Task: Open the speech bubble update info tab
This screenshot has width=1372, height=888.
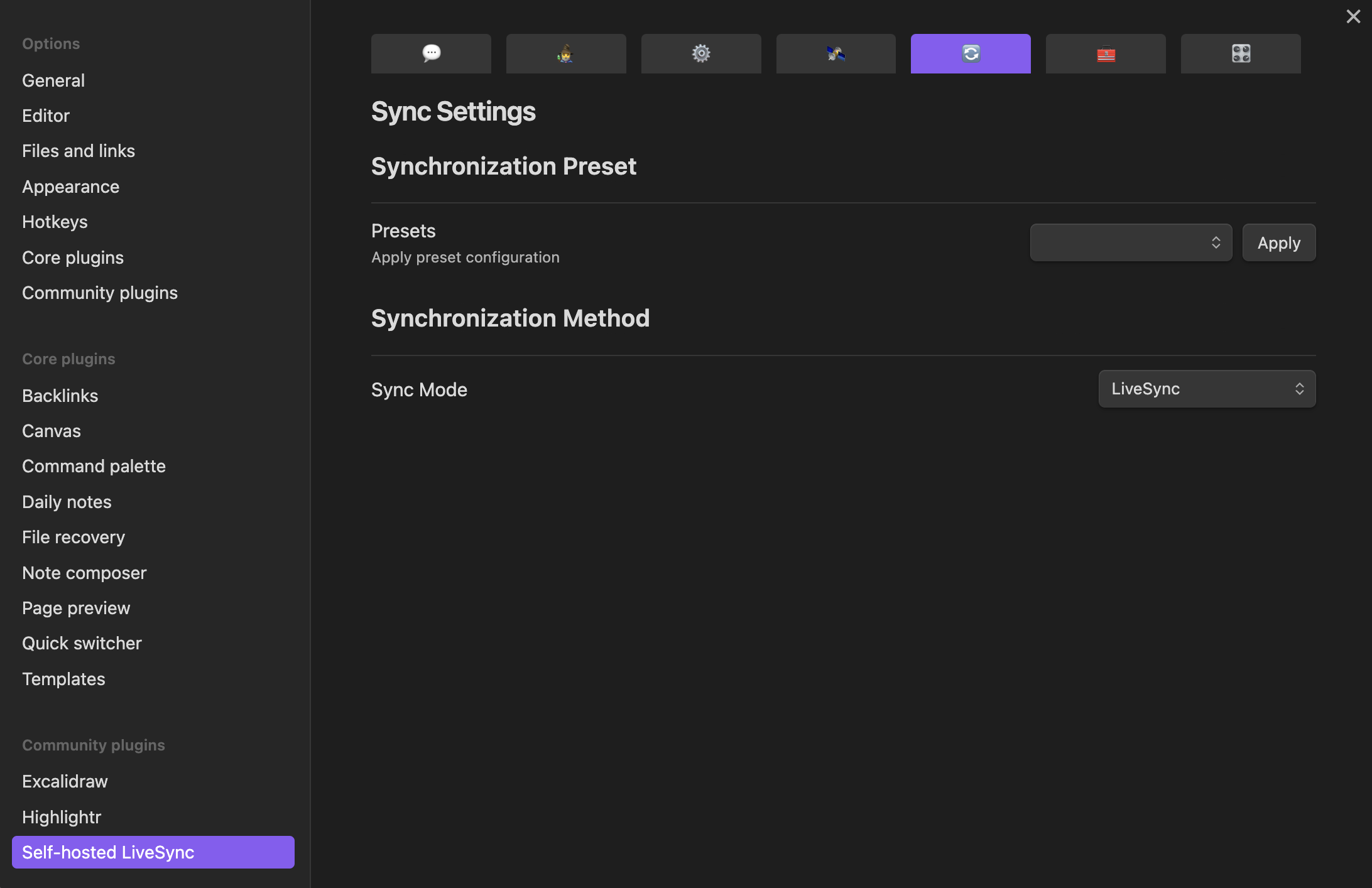Action: click(431, 53)
